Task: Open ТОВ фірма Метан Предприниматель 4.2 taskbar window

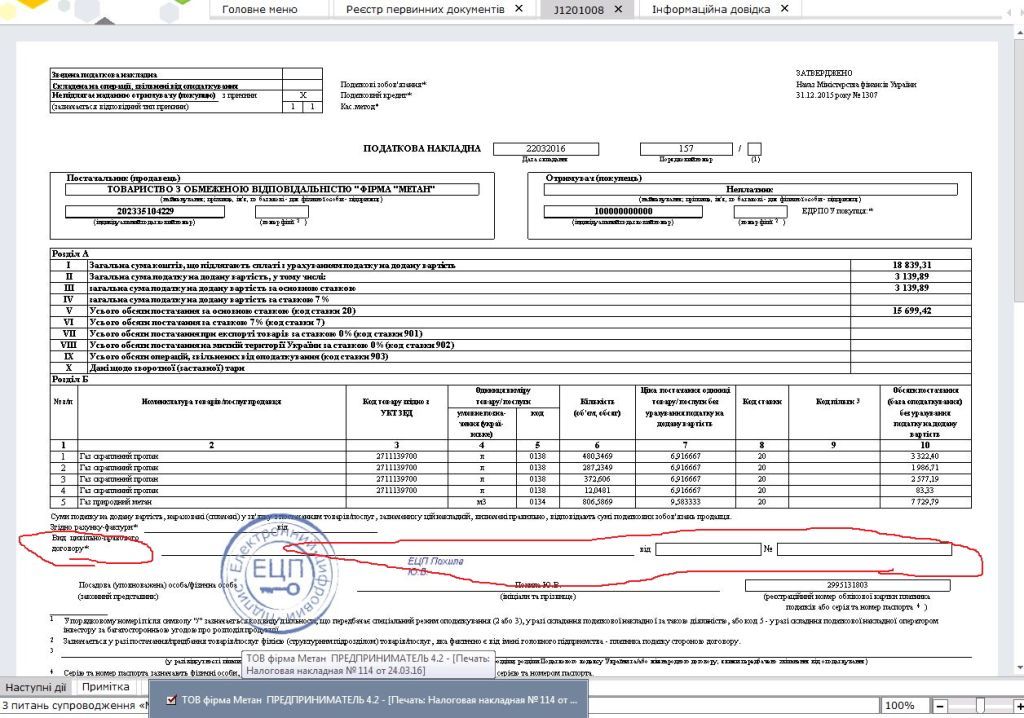Action: point(369,700)
